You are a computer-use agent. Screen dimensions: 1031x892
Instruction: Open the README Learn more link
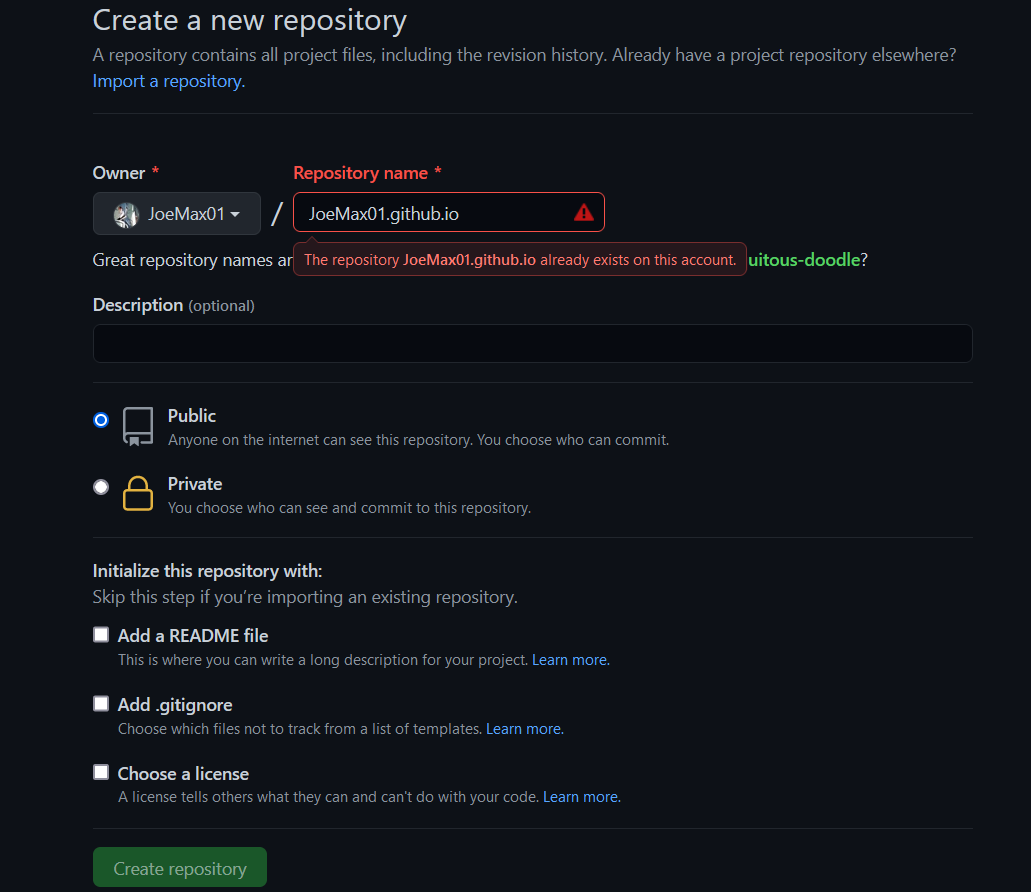(571, 659)
